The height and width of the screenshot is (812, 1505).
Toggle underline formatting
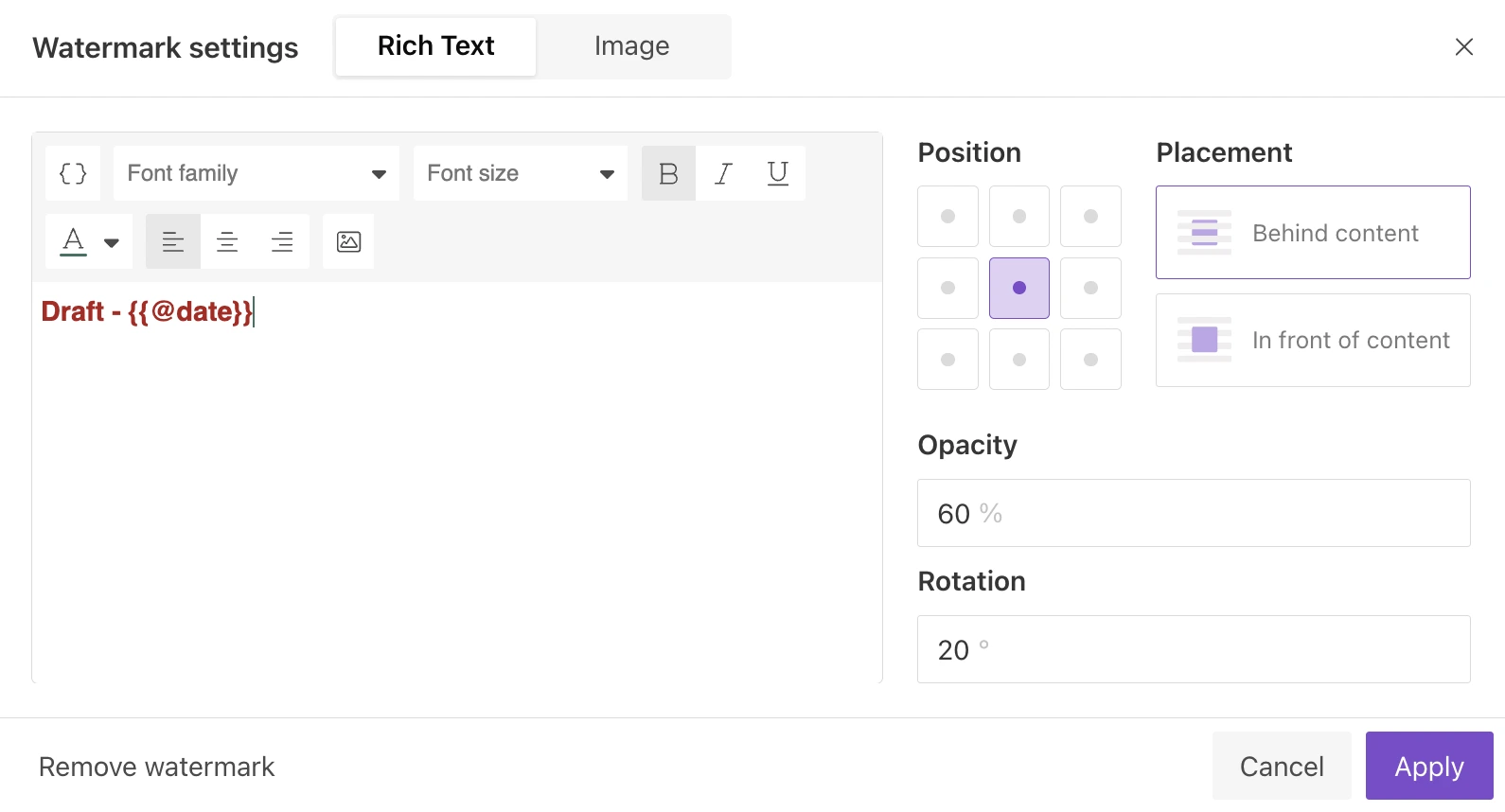click(778, 173)
